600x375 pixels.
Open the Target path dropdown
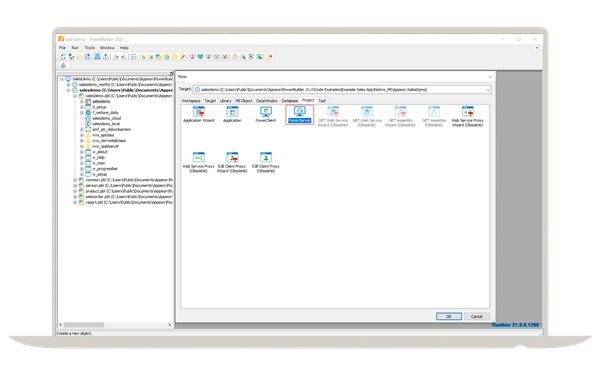pos(488,90)
